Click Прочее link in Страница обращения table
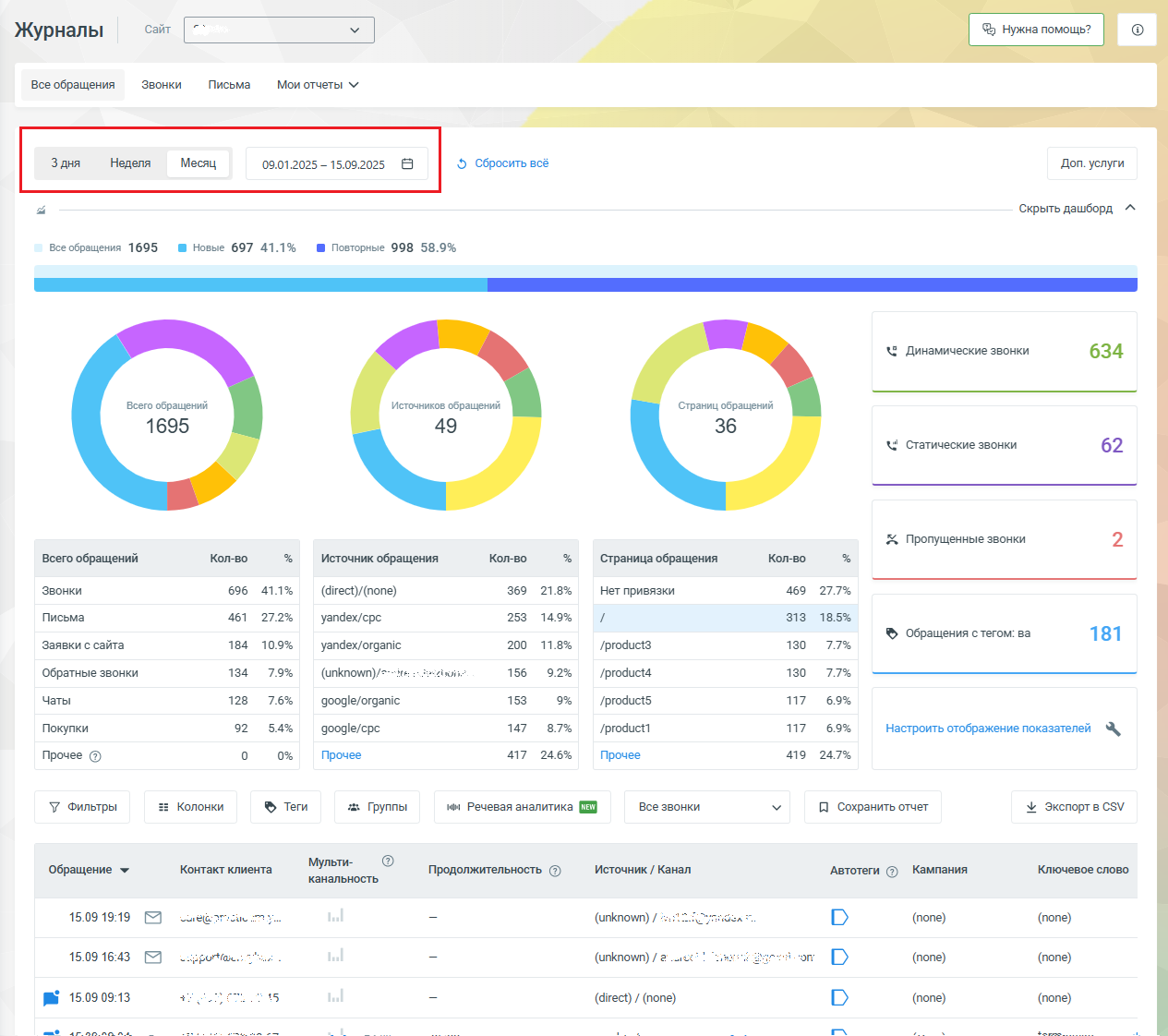This screenshot has height=1036, width=1168. (x=620, y=755)
